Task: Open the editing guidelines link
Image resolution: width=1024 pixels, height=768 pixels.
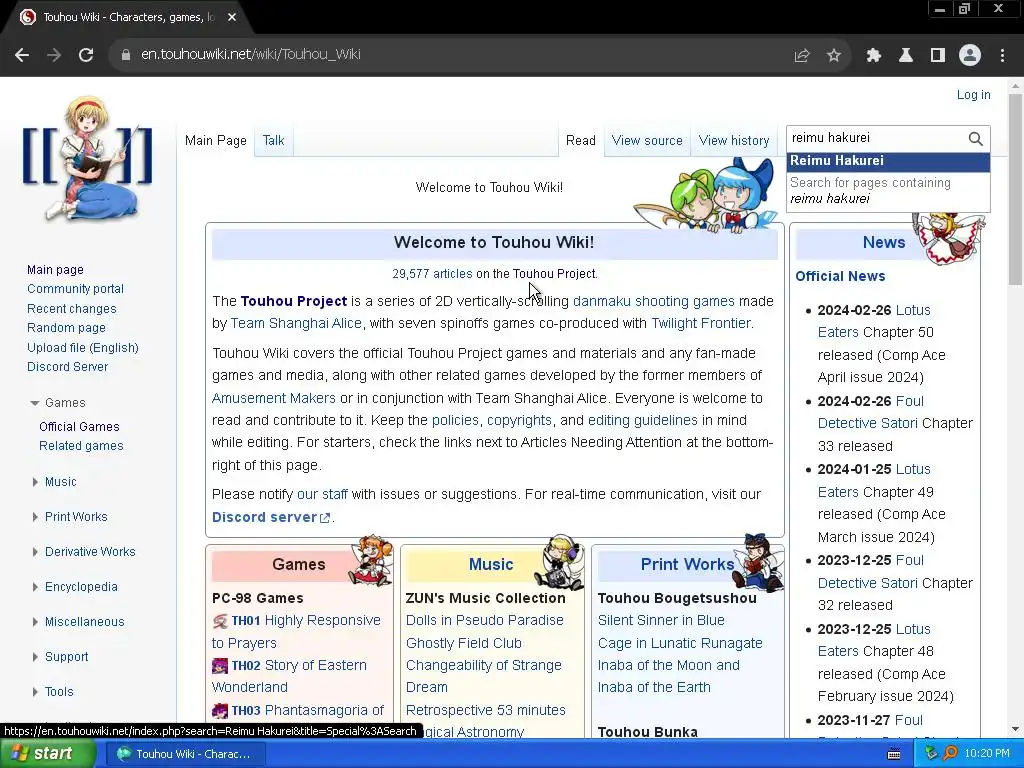Action: pyautogui.click(x=643, y=421)
